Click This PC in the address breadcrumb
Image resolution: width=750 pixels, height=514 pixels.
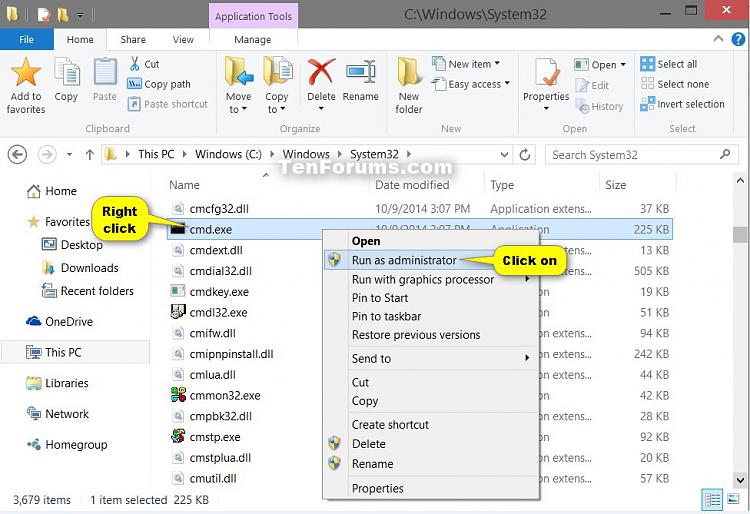(x=156, y=154)
